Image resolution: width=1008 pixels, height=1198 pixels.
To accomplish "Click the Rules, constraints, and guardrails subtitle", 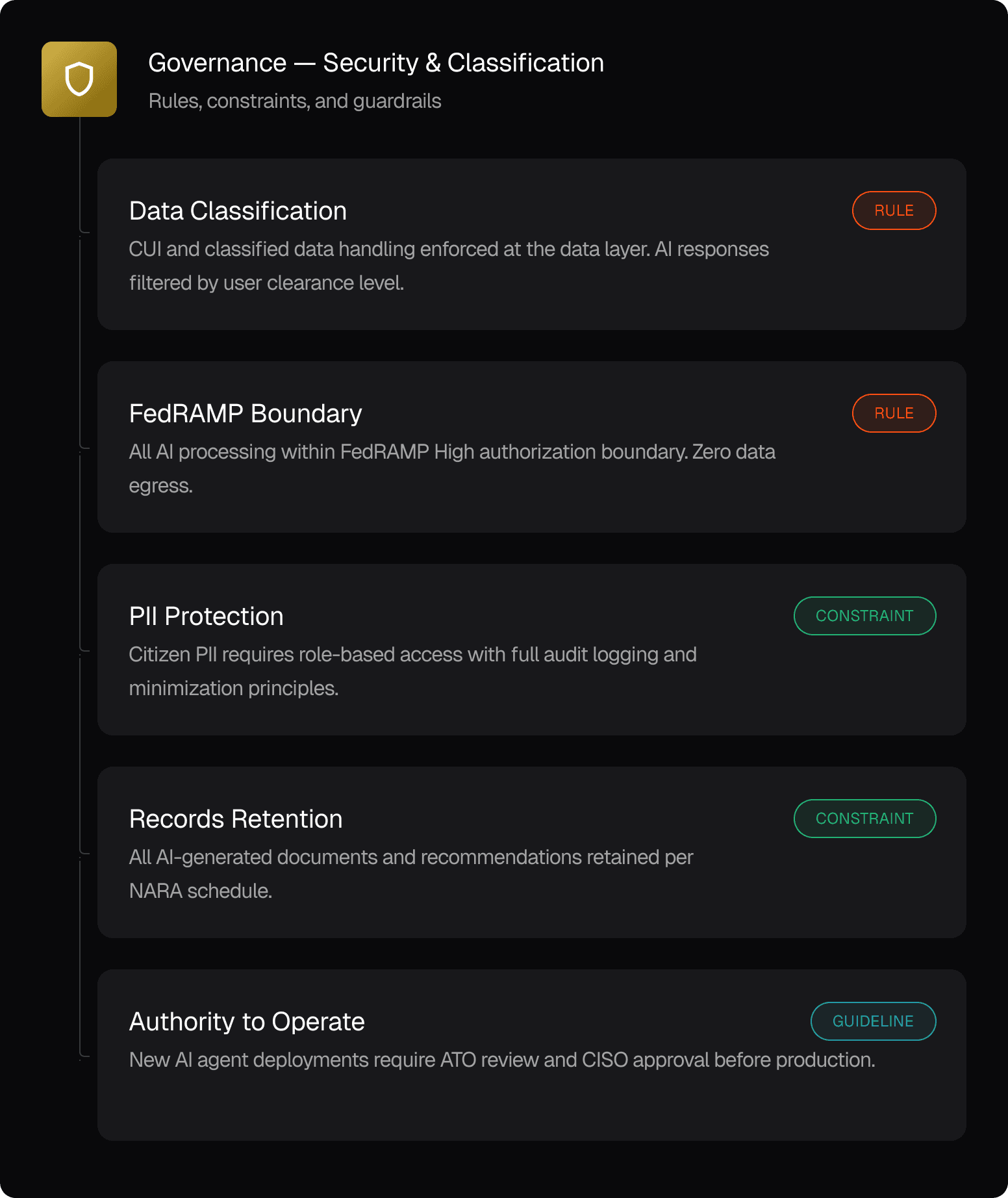I will (295, 101).
